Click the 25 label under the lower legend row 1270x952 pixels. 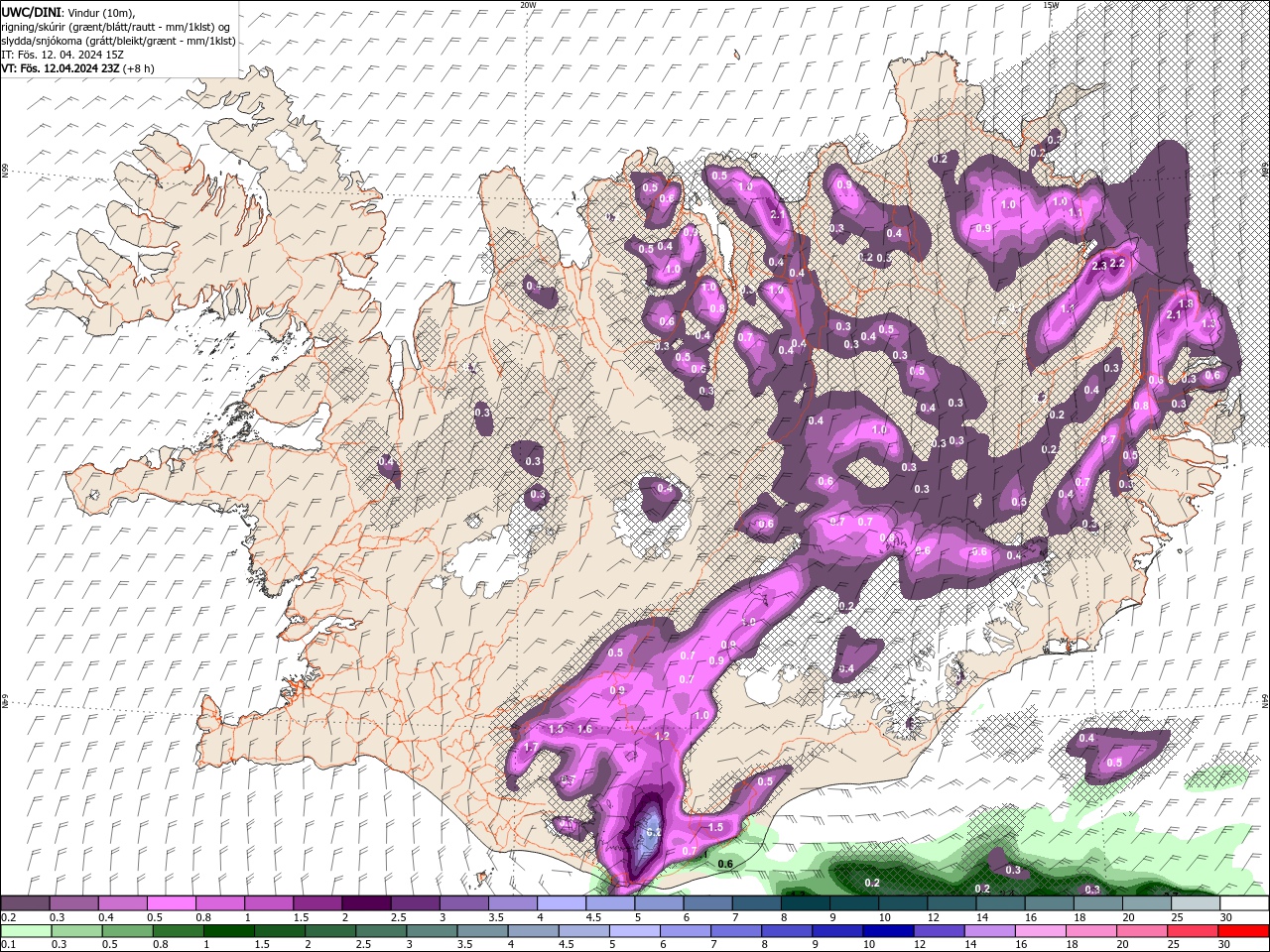1173,945
